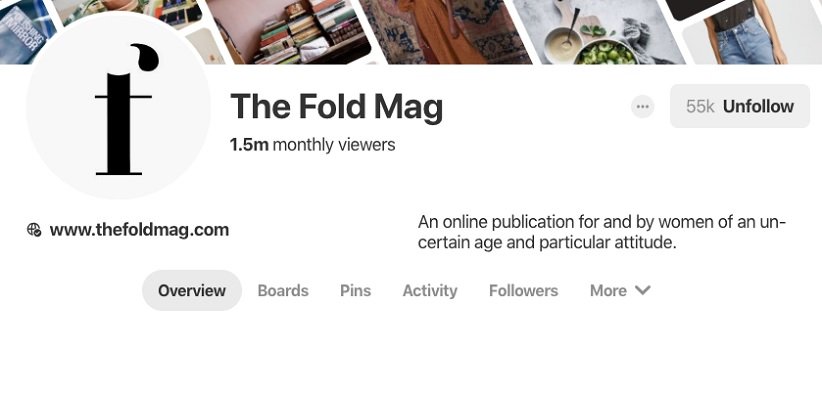Open the stacked books cover image

click(x=288, y=30)
